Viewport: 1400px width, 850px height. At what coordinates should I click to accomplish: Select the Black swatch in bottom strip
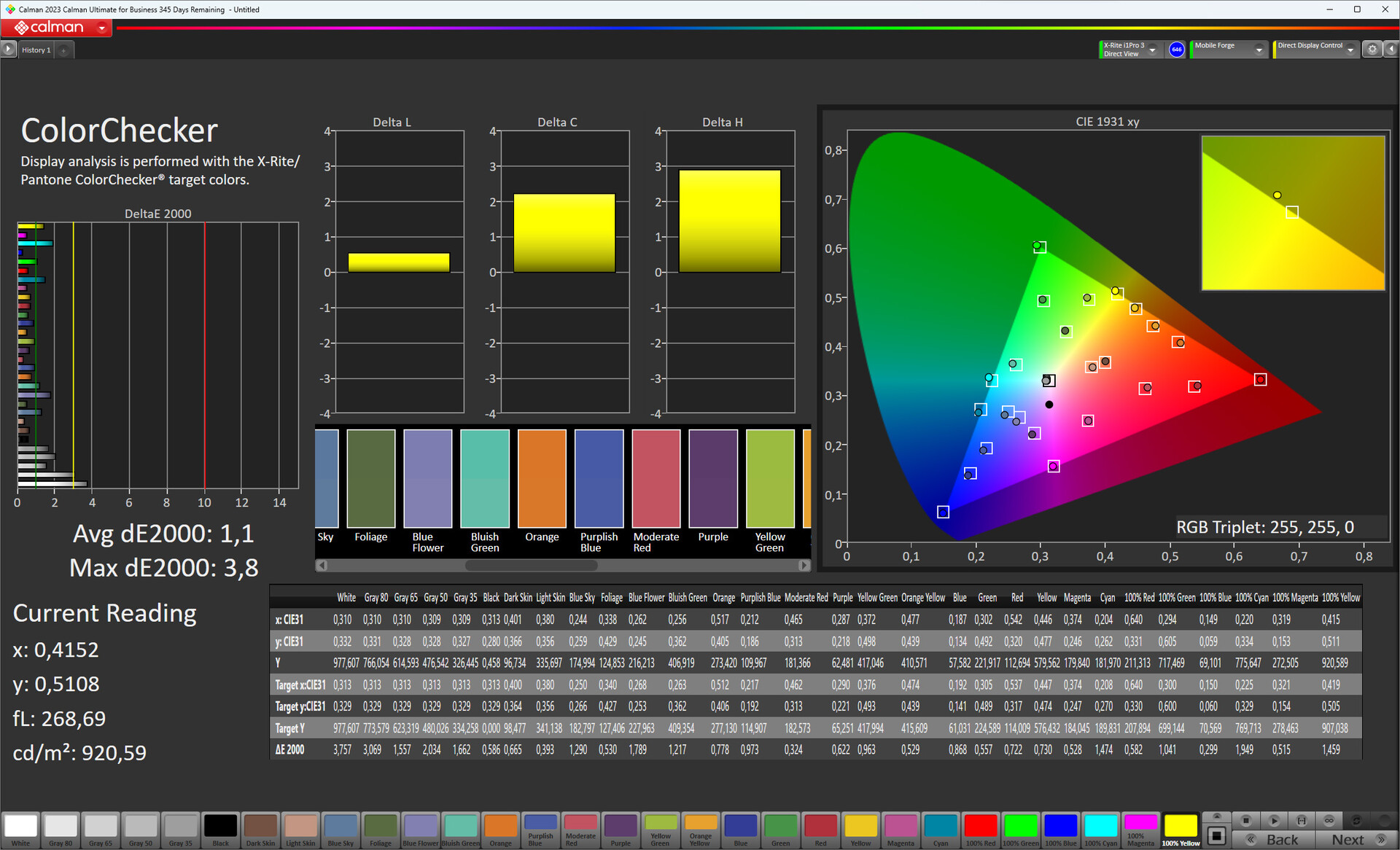[x=220, y=830]
